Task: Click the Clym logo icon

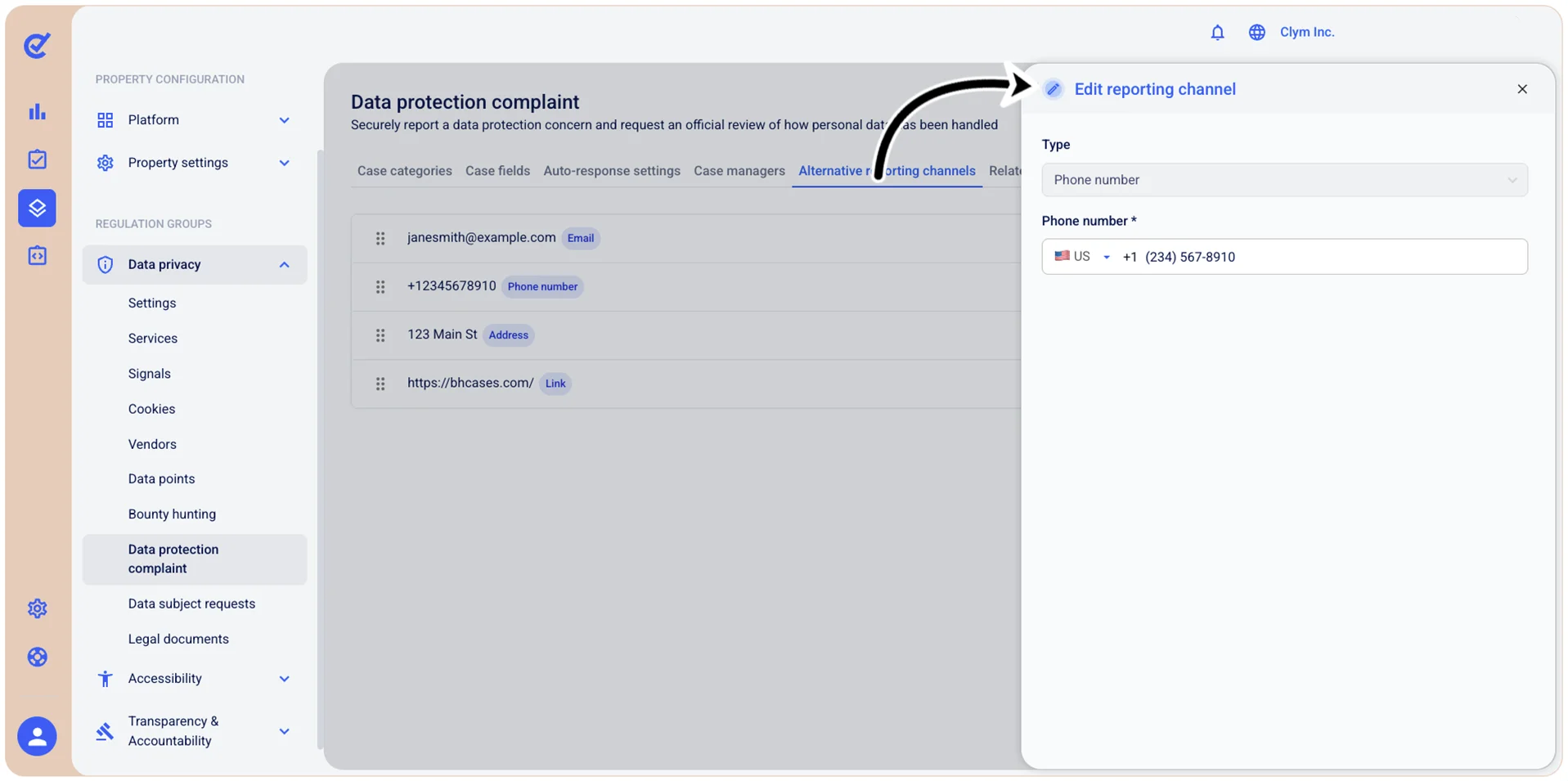Action: coord(37,45)
